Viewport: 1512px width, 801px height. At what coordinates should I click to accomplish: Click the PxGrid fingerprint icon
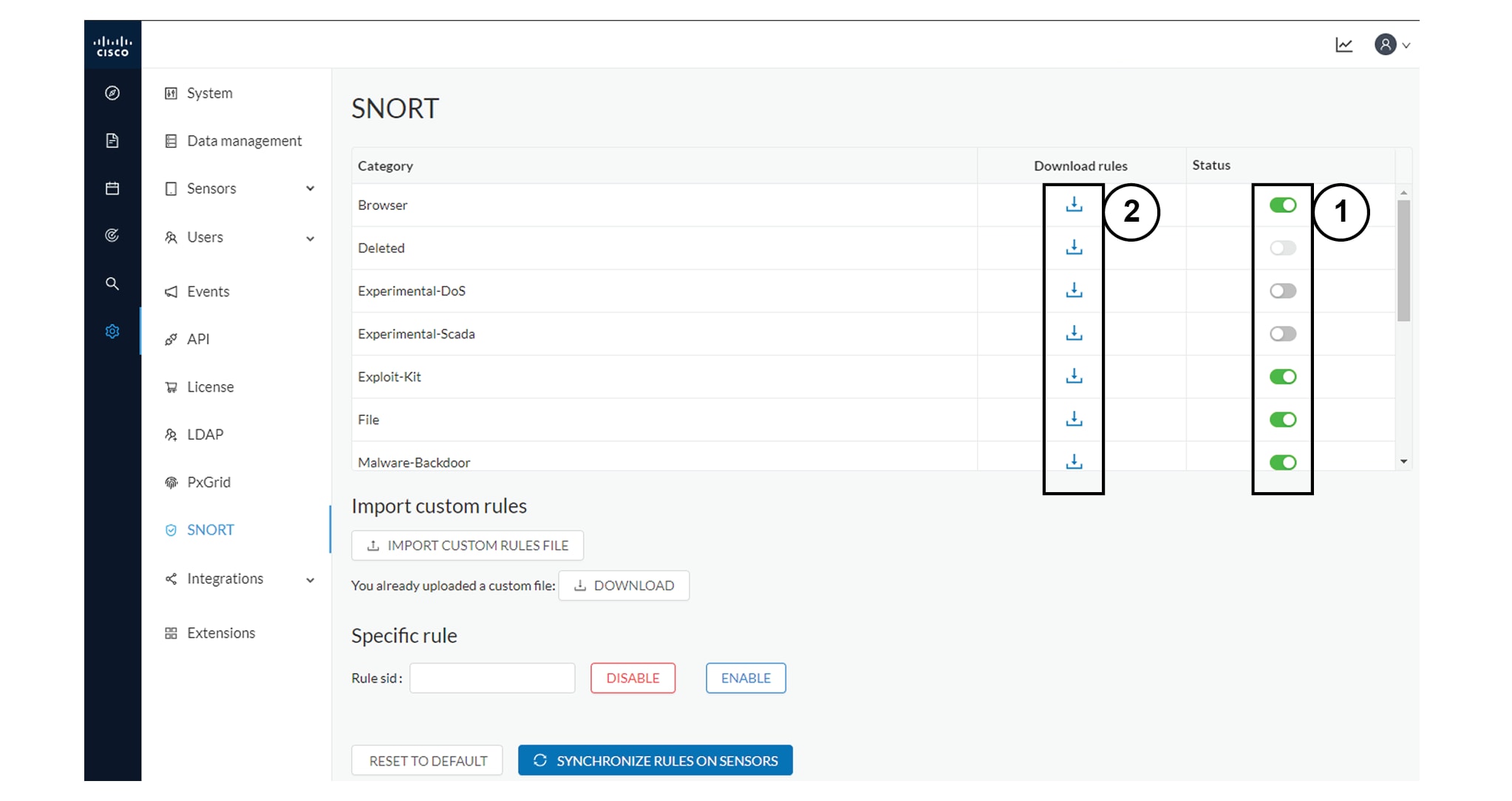click(x=171, y=483)
